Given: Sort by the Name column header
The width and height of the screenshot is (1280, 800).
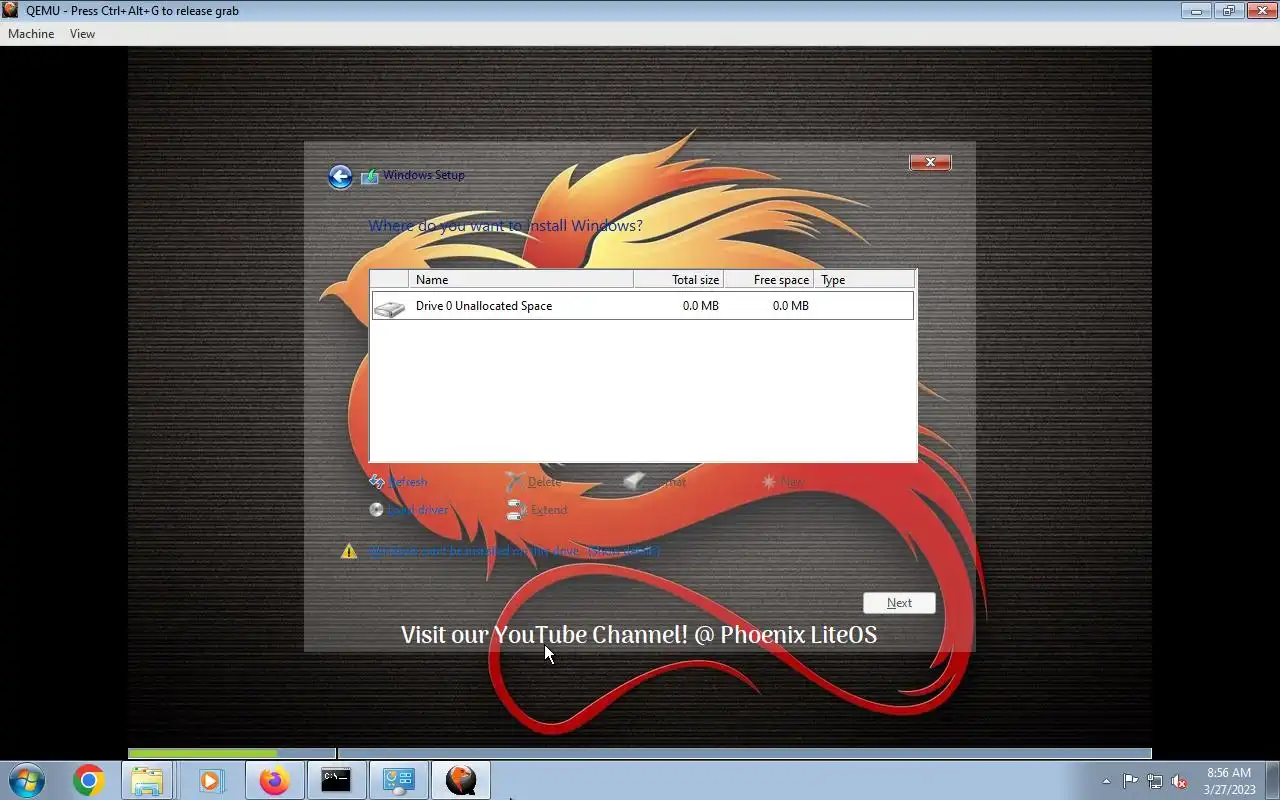Looking at the screenshot, I should pyautogui.click(x=521, y=280).
